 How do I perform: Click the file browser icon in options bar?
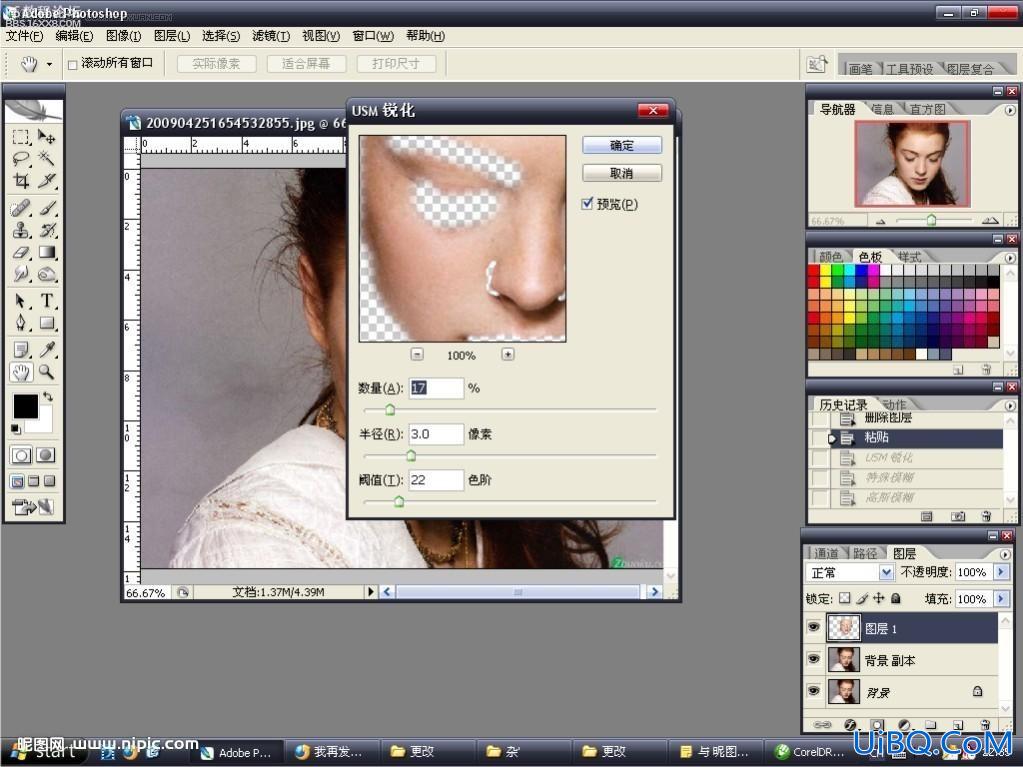pos(817,65)
